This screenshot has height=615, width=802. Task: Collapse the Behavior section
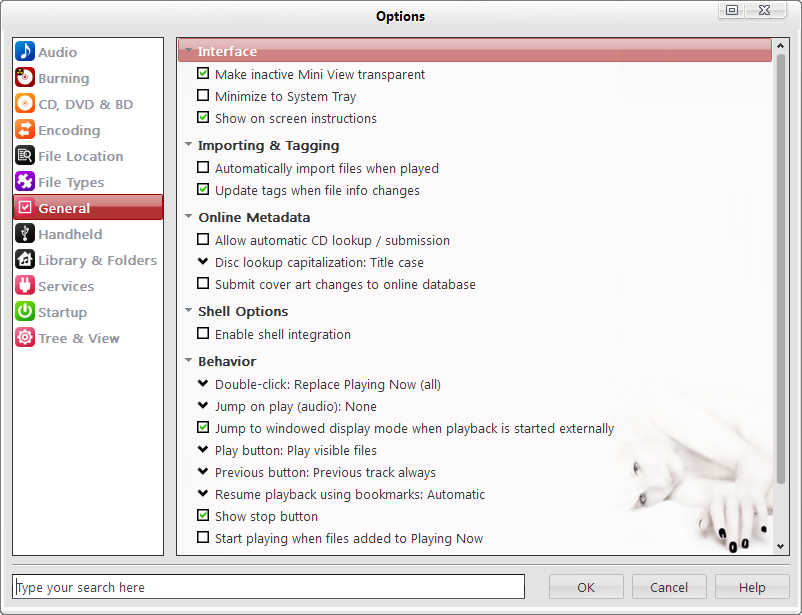tap(189, 361)
